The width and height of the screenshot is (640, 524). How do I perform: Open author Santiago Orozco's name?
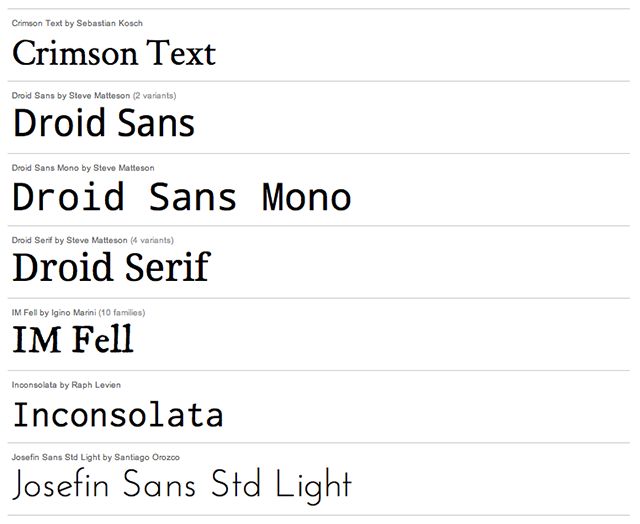click(x=147, y=457)
